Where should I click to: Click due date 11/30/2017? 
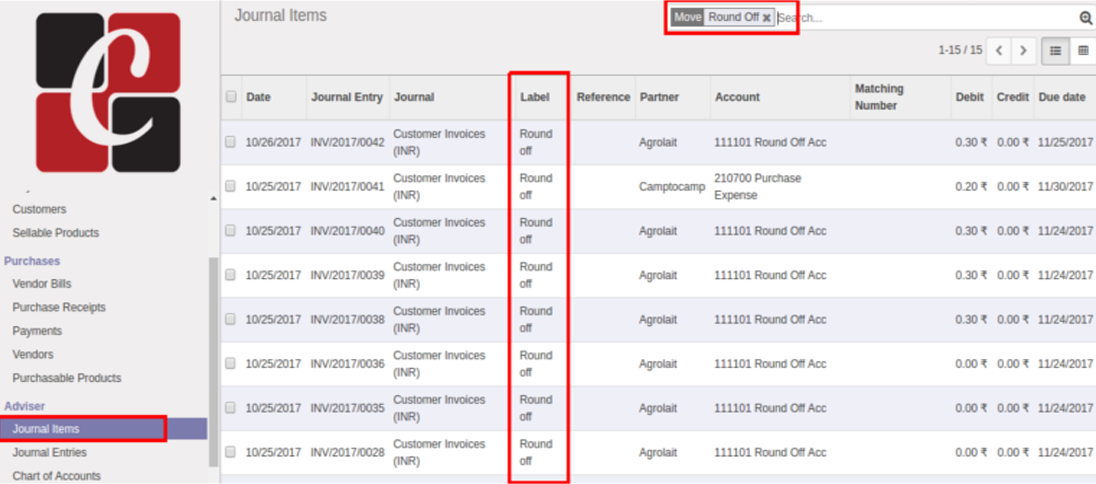[x=1065, y=187]
